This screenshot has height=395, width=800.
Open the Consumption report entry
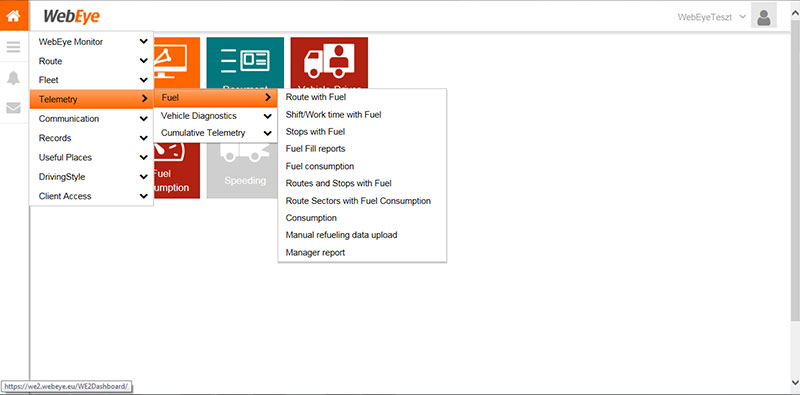click(x=311, y=218)
